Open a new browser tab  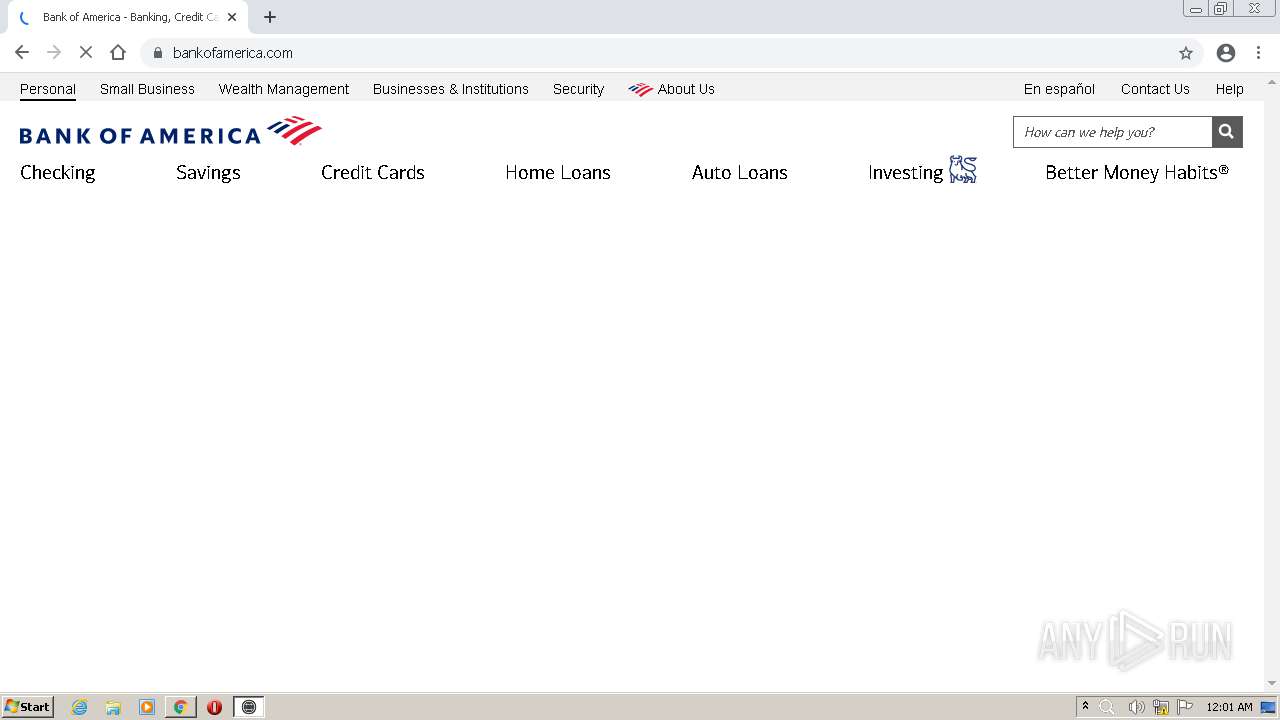[270, 17]
